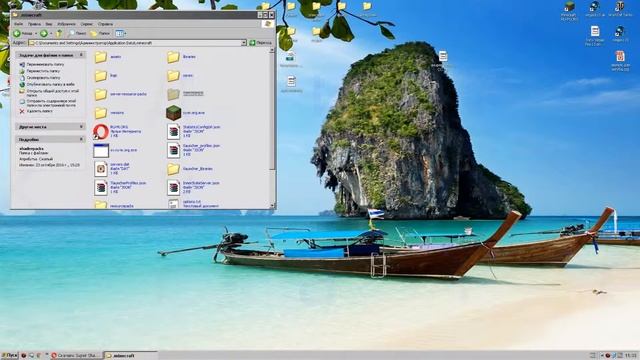Collapse the Другие места section
Image resolution: width=640 pixels, height=360 pixels.
pos(81,127)
